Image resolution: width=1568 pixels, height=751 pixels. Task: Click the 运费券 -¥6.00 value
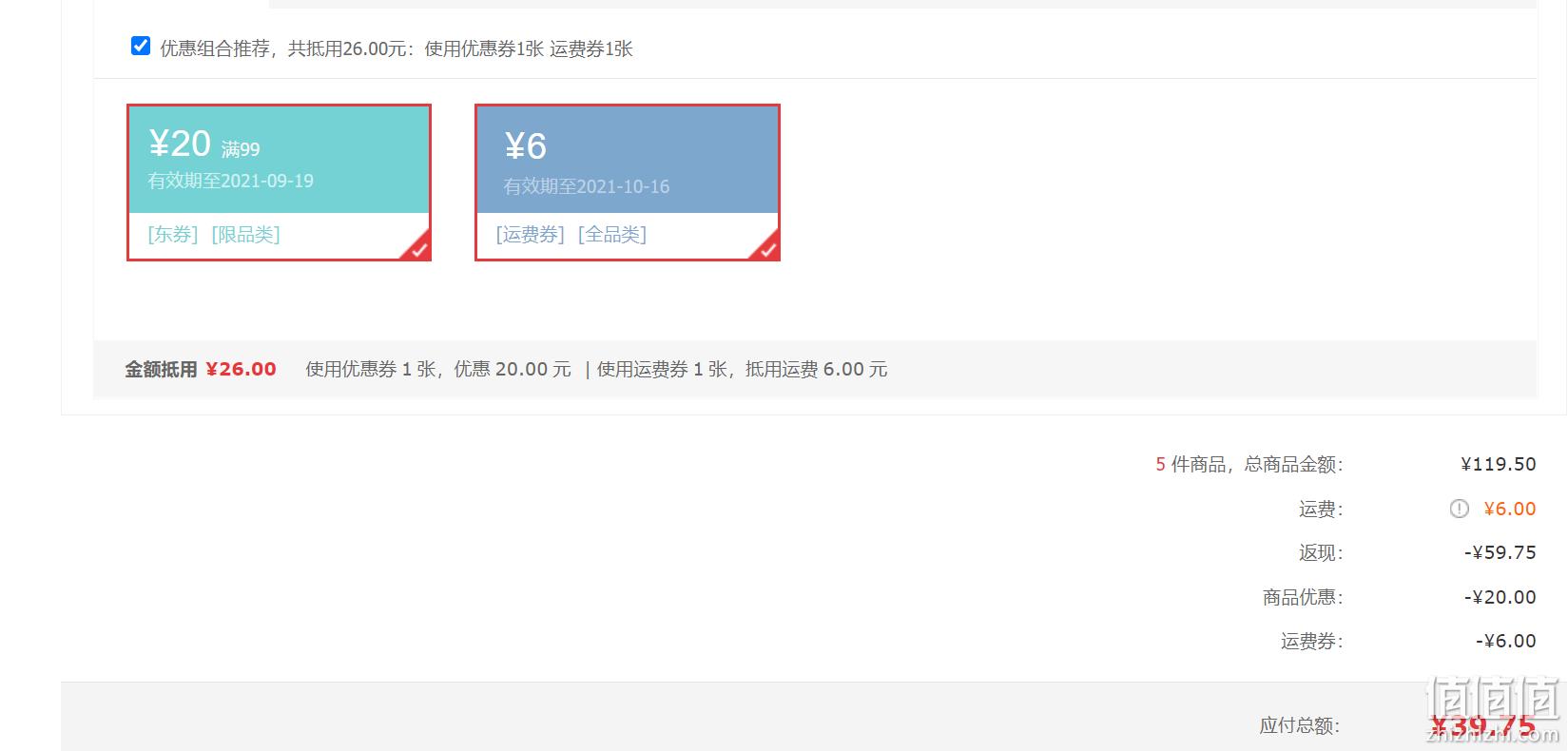click(1506, 641)
